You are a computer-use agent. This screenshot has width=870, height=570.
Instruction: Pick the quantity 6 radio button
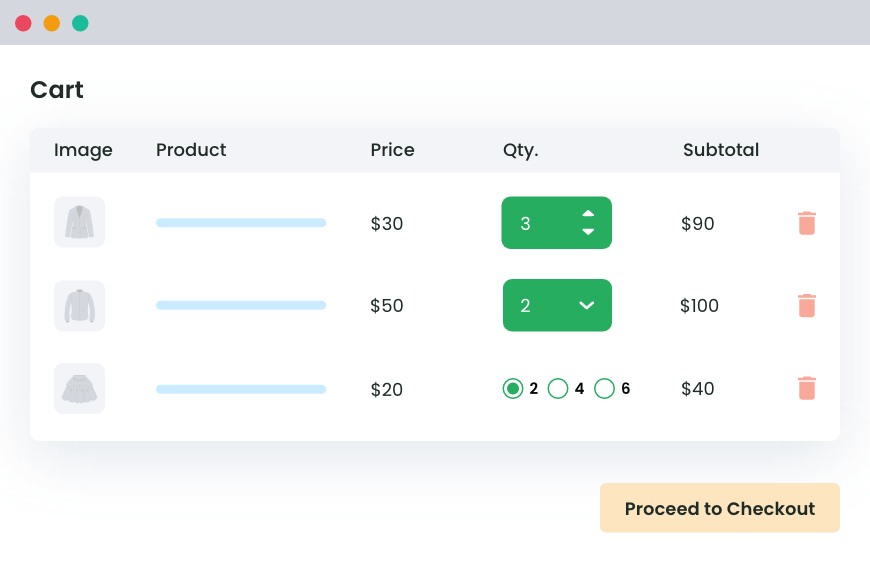604,388
